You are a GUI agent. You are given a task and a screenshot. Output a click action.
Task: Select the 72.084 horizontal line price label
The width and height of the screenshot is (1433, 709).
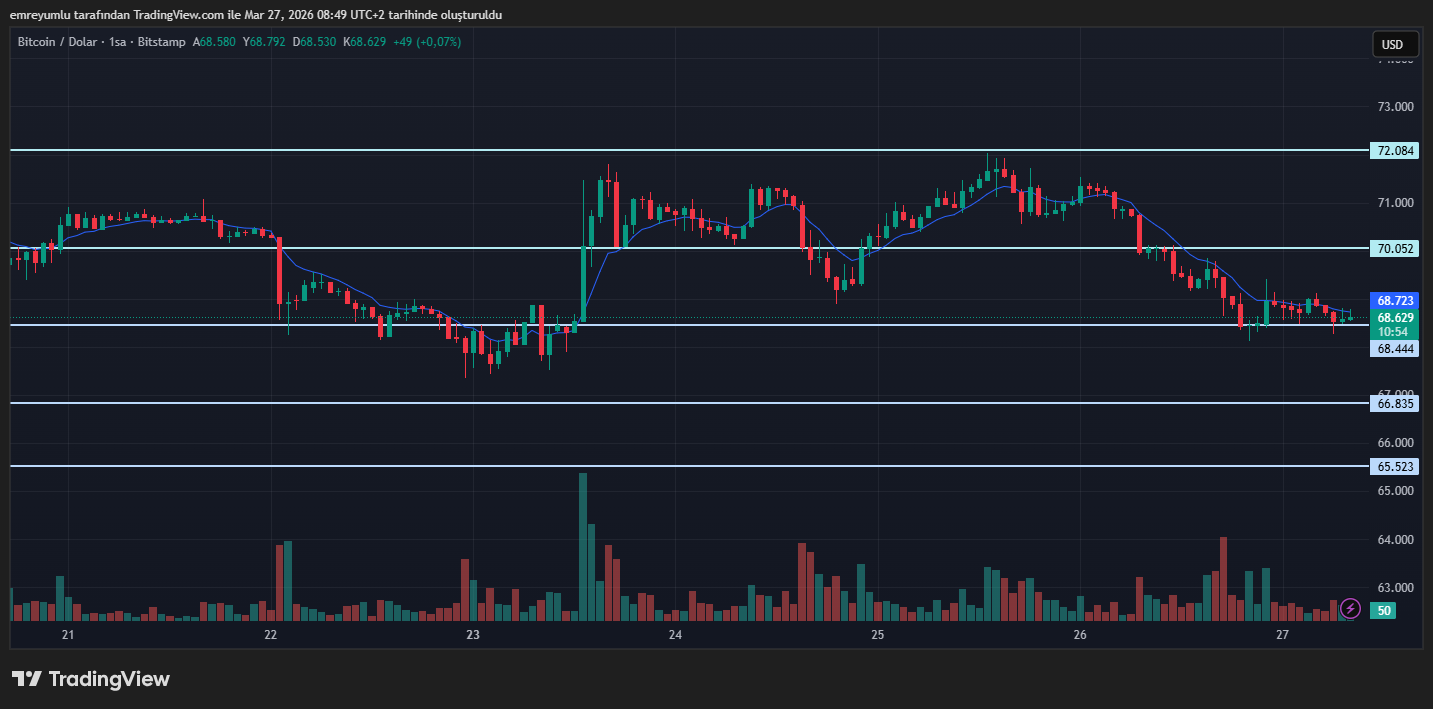tap(1395, 151)
